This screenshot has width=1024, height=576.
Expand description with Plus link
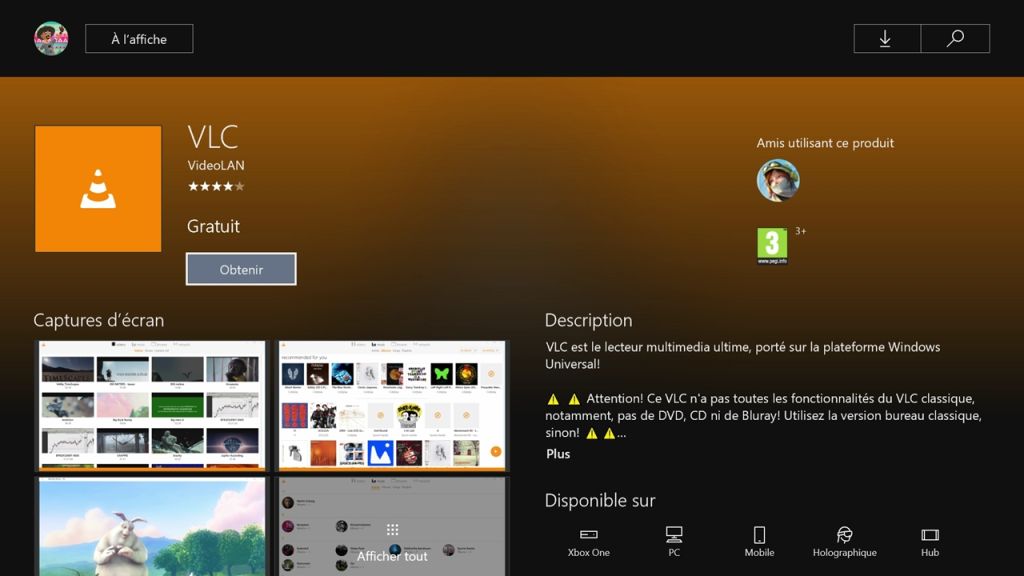click(558, 454)
